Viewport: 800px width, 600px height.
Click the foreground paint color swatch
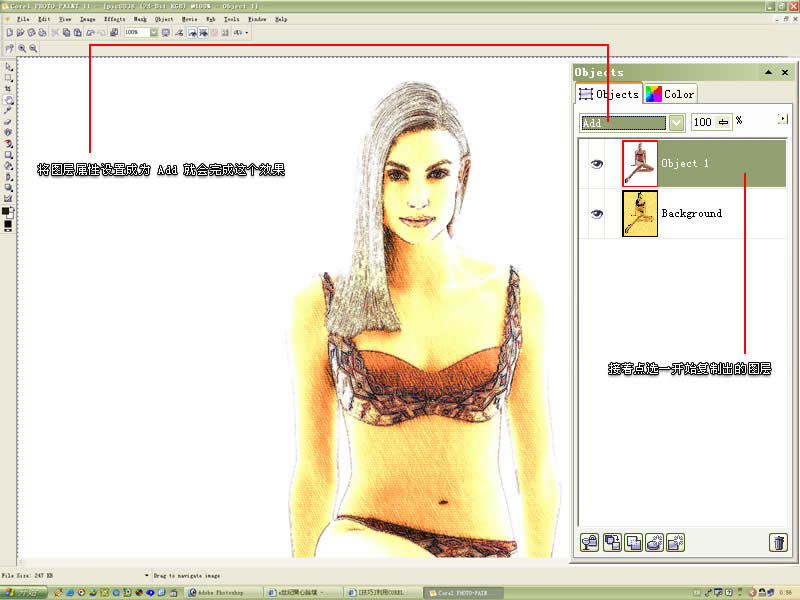(5, 211)
